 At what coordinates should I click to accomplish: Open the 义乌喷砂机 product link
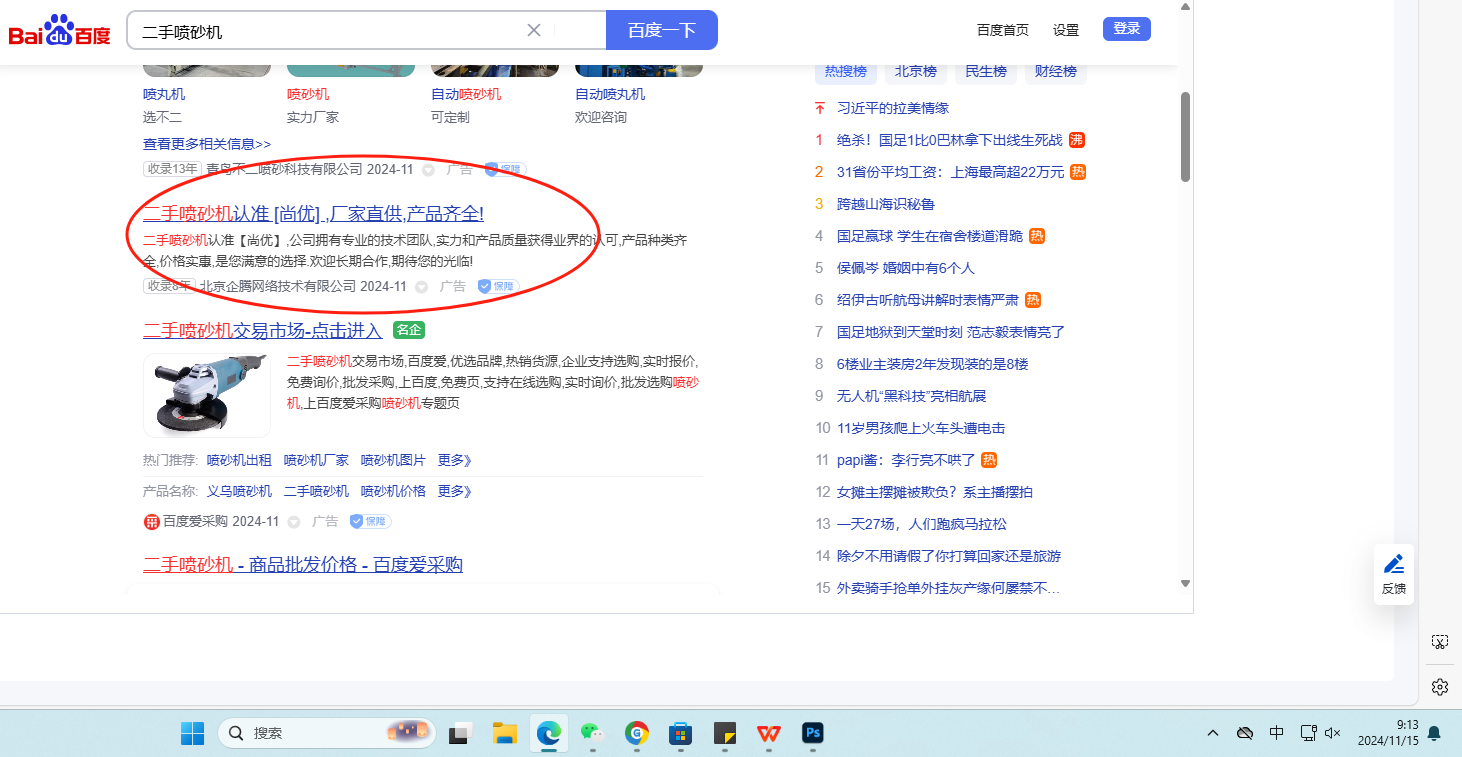[x=239, y=491]
